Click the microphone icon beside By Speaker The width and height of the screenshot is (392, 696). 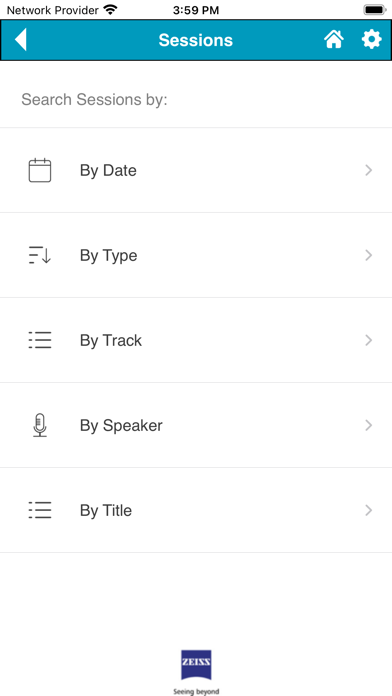tap(40, 425)
